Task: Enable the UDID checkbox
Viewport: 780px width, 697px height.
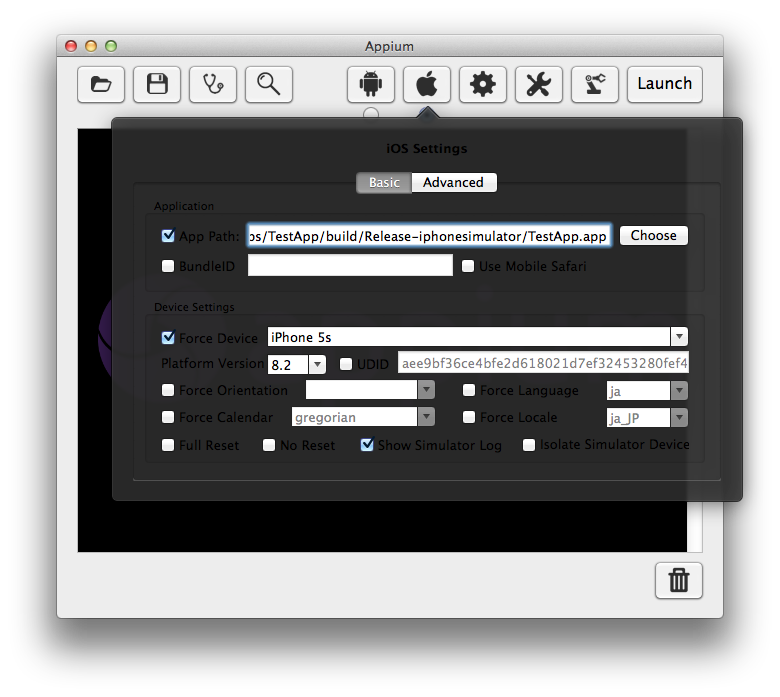Action: [346, 364]
